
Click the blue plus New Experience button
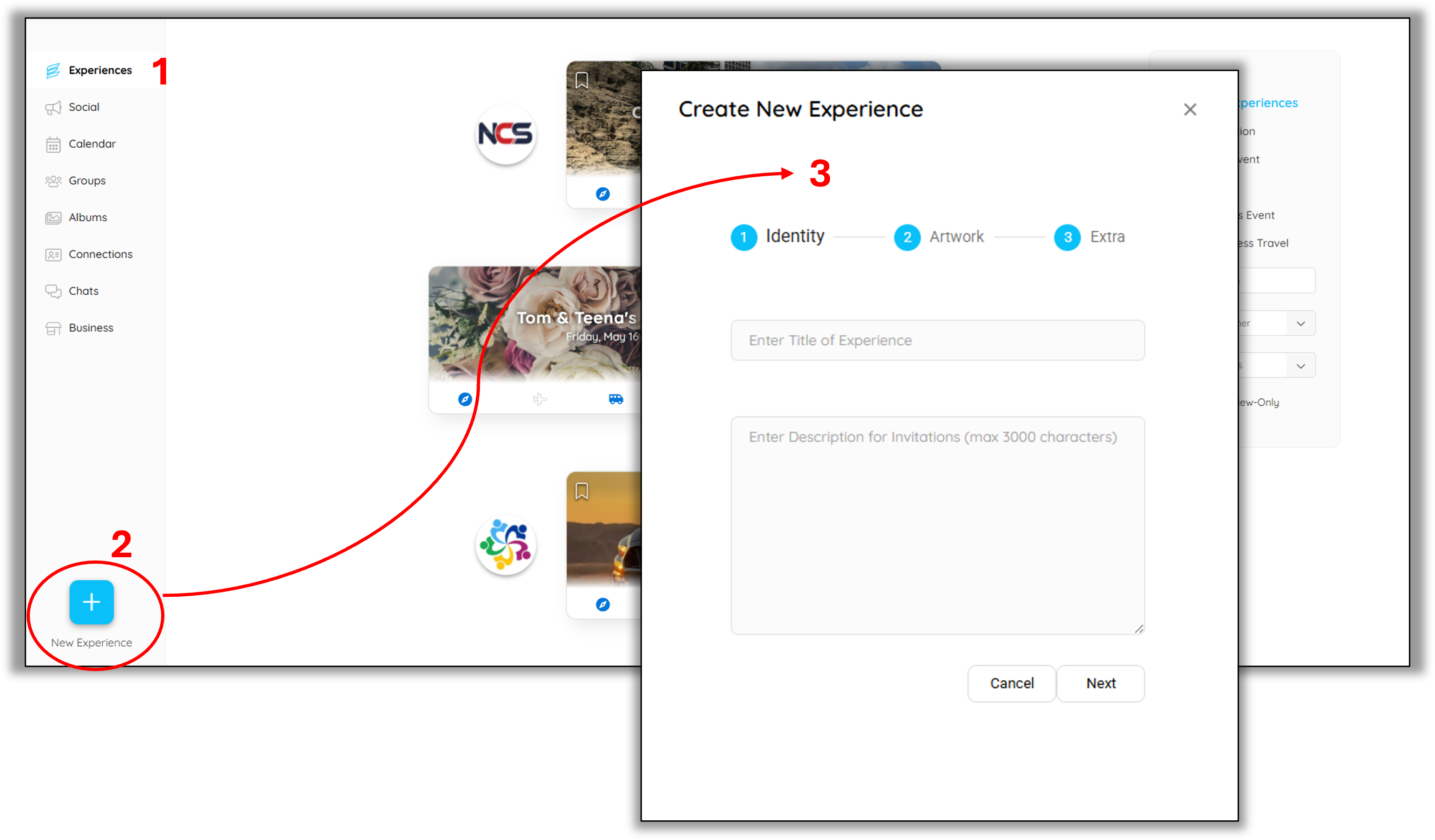91,602
